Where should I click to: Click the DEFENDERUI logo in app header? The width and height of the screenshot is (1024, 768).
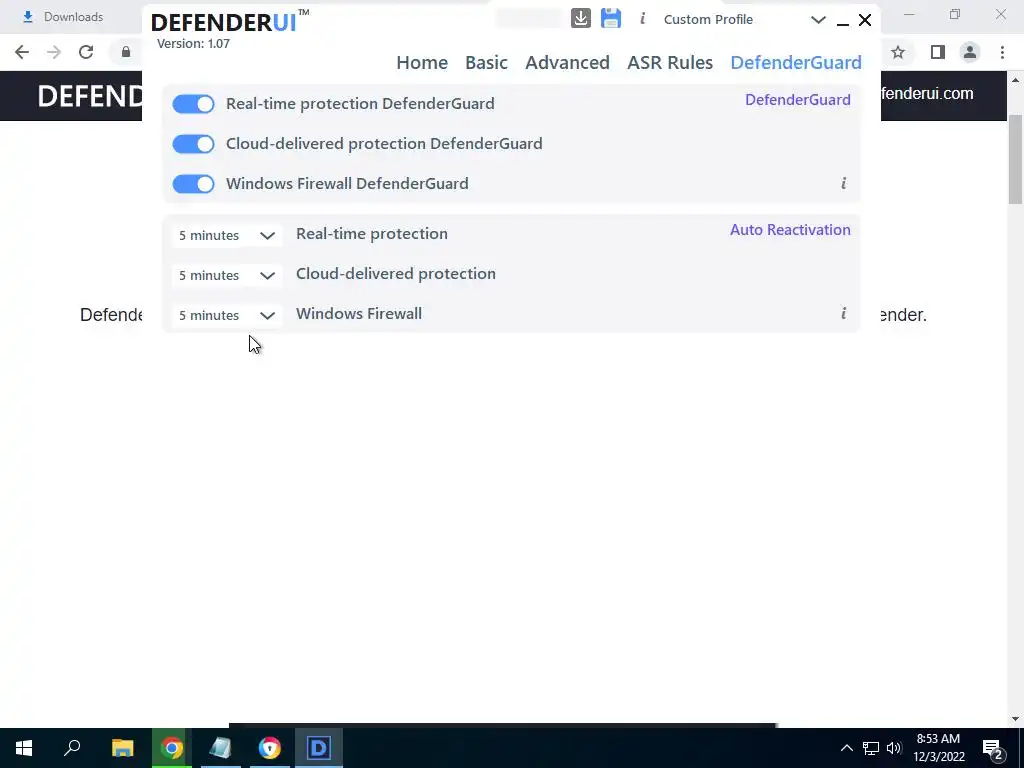pyautogui.click(x=230, y=22)
